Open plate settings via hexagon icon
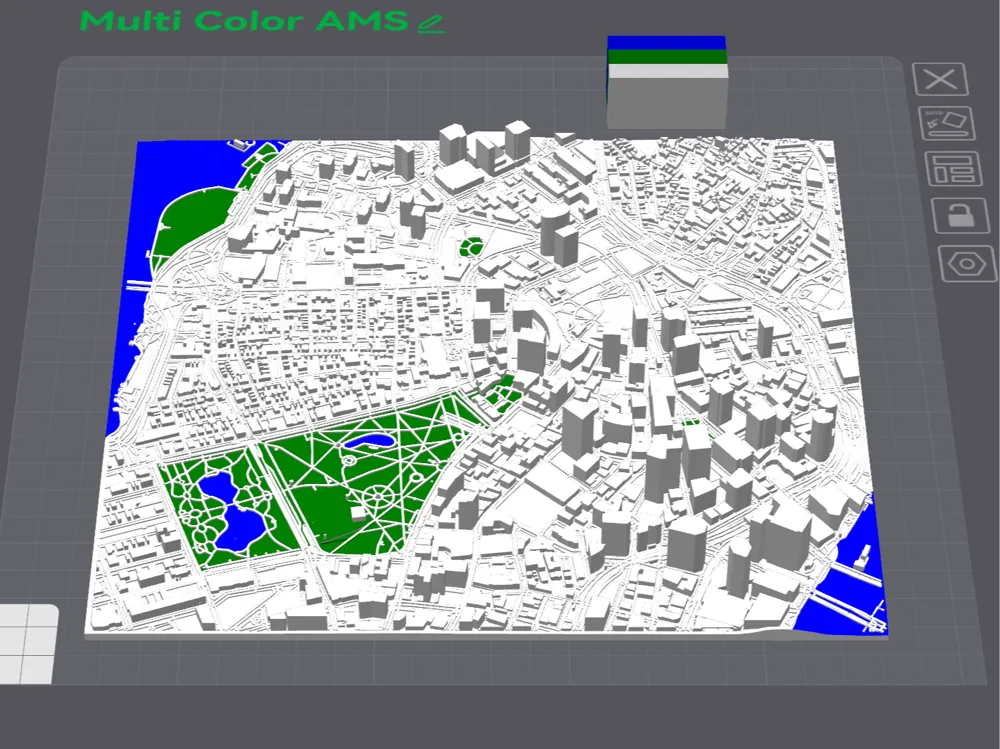 tap(967, 263)
